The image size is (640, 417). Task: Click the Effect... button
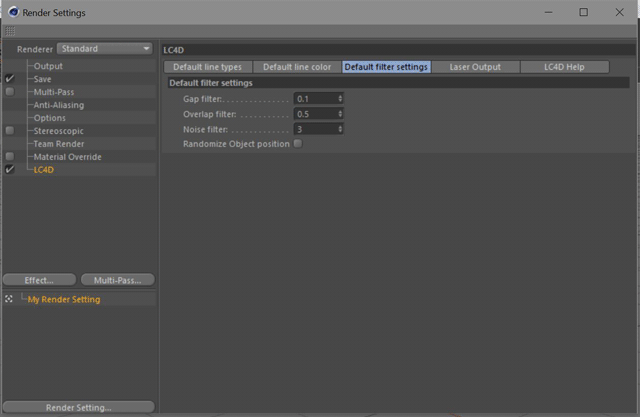[x=39, y=280]
